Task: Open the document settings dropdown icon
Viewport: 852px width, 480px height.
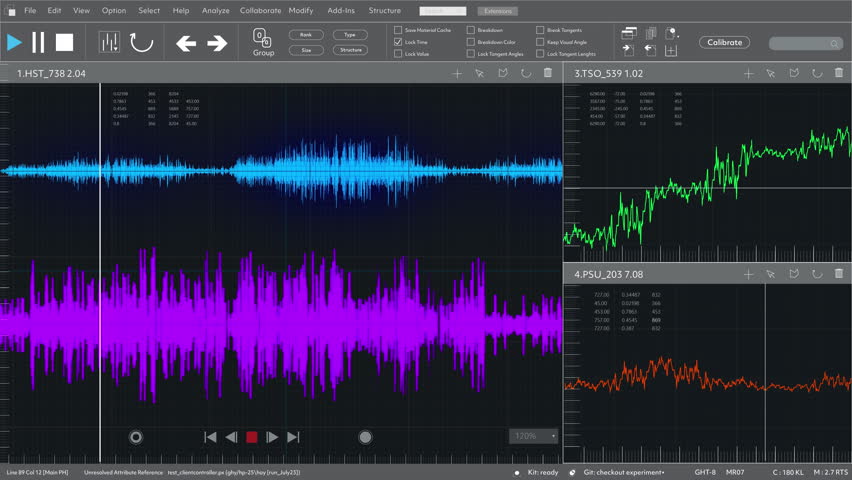Action: (x=672, y=33)
